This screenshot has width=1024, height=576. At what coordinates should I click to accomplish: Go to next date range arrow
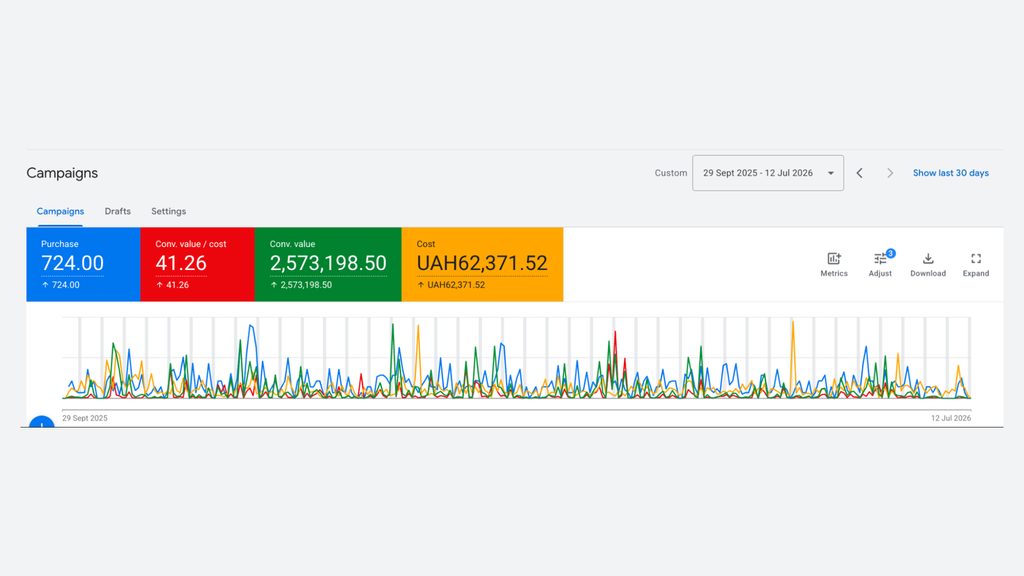pos(889,173)
